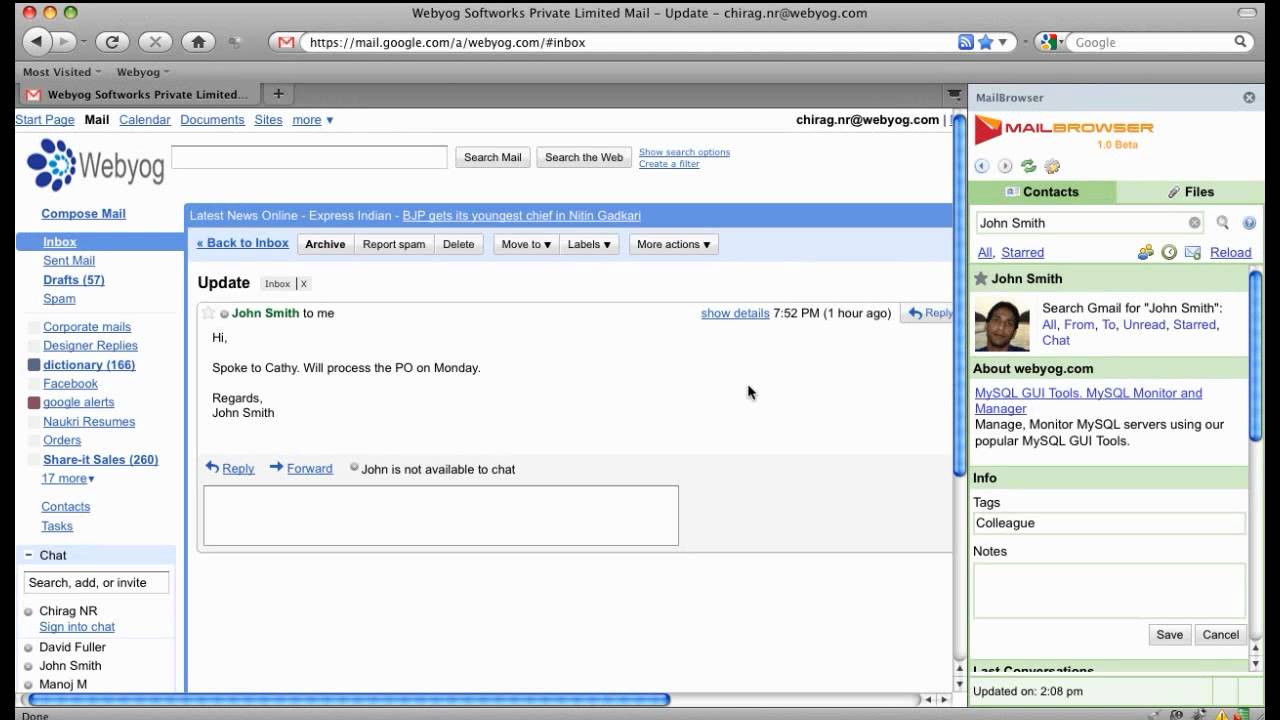The image size is (1280, 720).
Task: Click the quick reply text box
Action: coord(441,515)
